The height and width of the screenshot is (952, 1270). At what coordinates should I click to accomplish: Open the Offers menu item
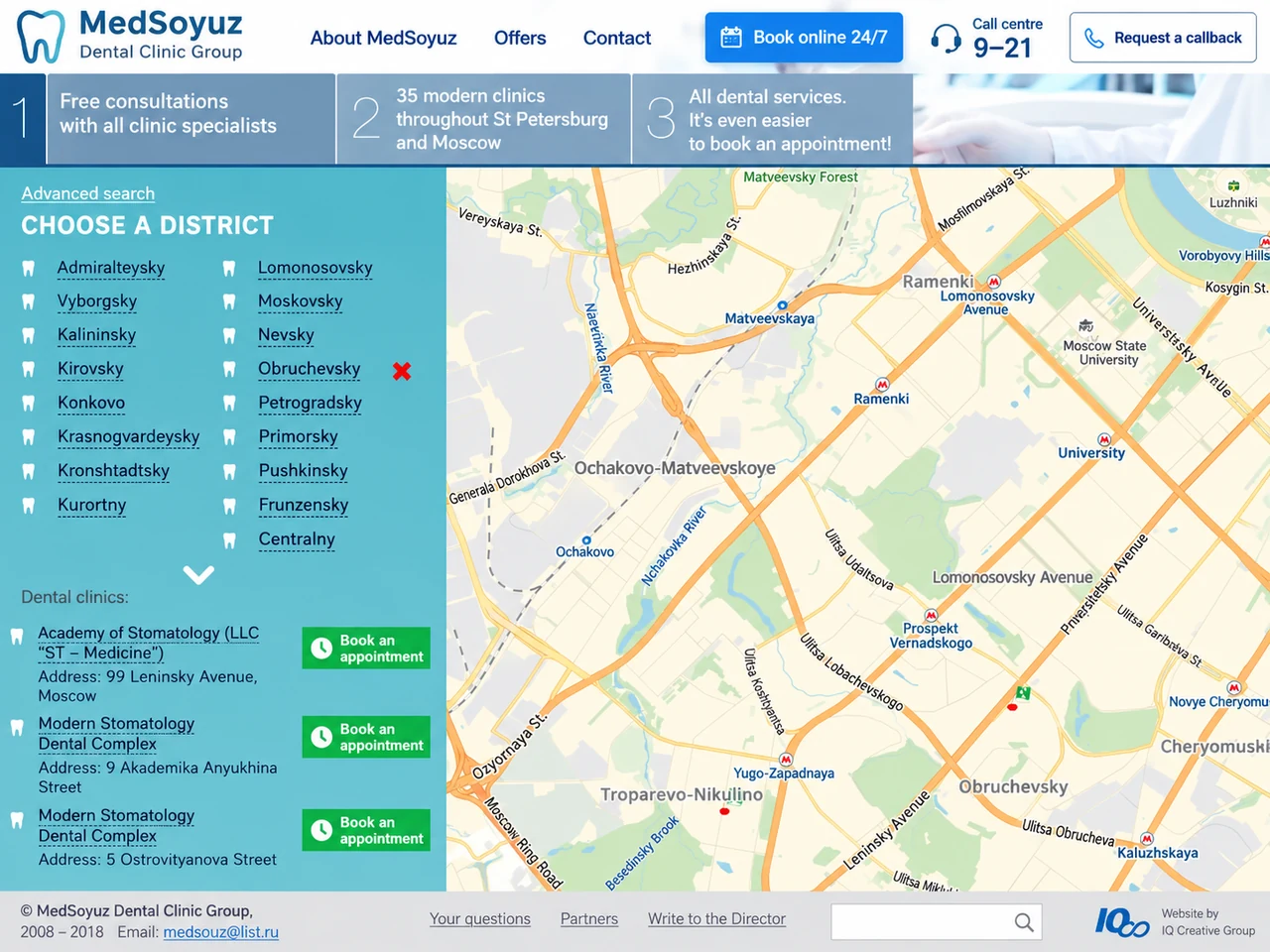click(x=520, y=38)
